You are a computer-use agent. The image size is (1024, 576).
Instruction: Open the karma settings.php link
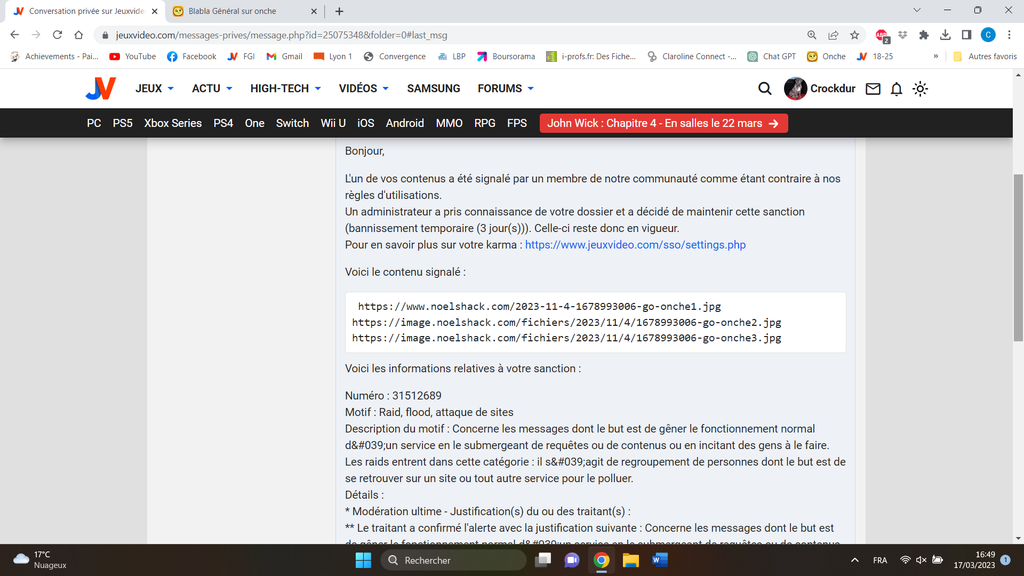pyautogui.click(x=635, y=245)
